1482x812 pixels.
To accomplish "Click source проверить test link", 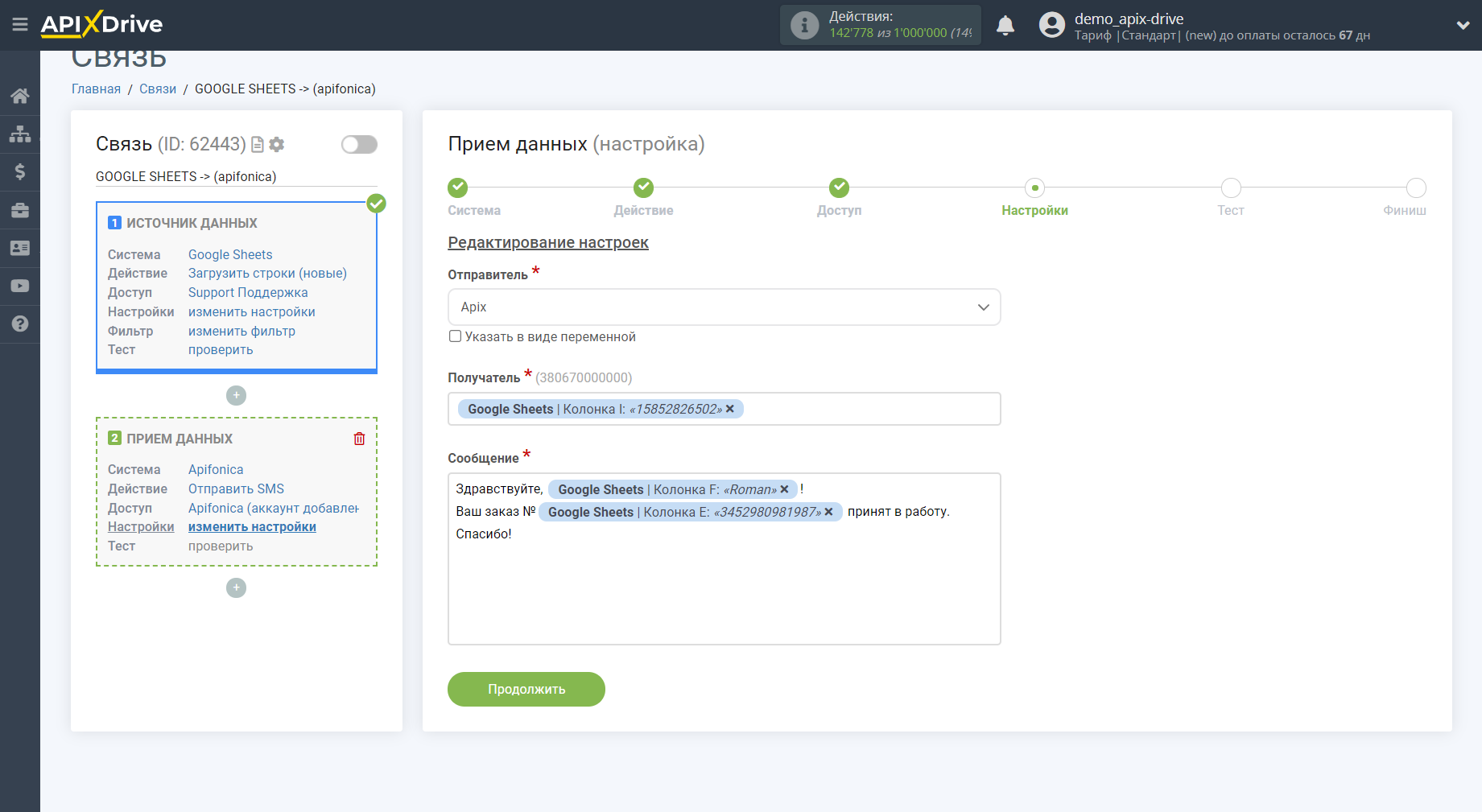I will pos(221,350).
